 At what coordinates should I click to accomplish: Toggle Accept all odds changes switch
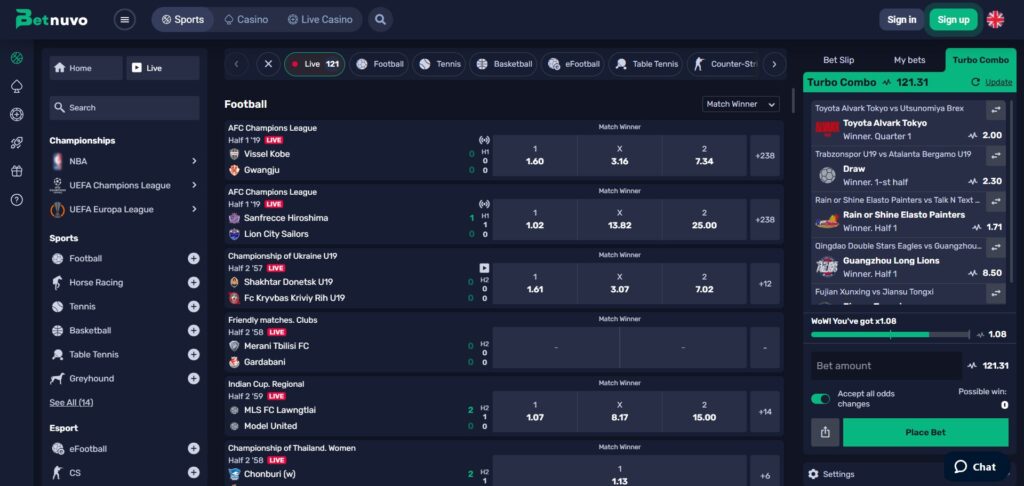(821, 399)
